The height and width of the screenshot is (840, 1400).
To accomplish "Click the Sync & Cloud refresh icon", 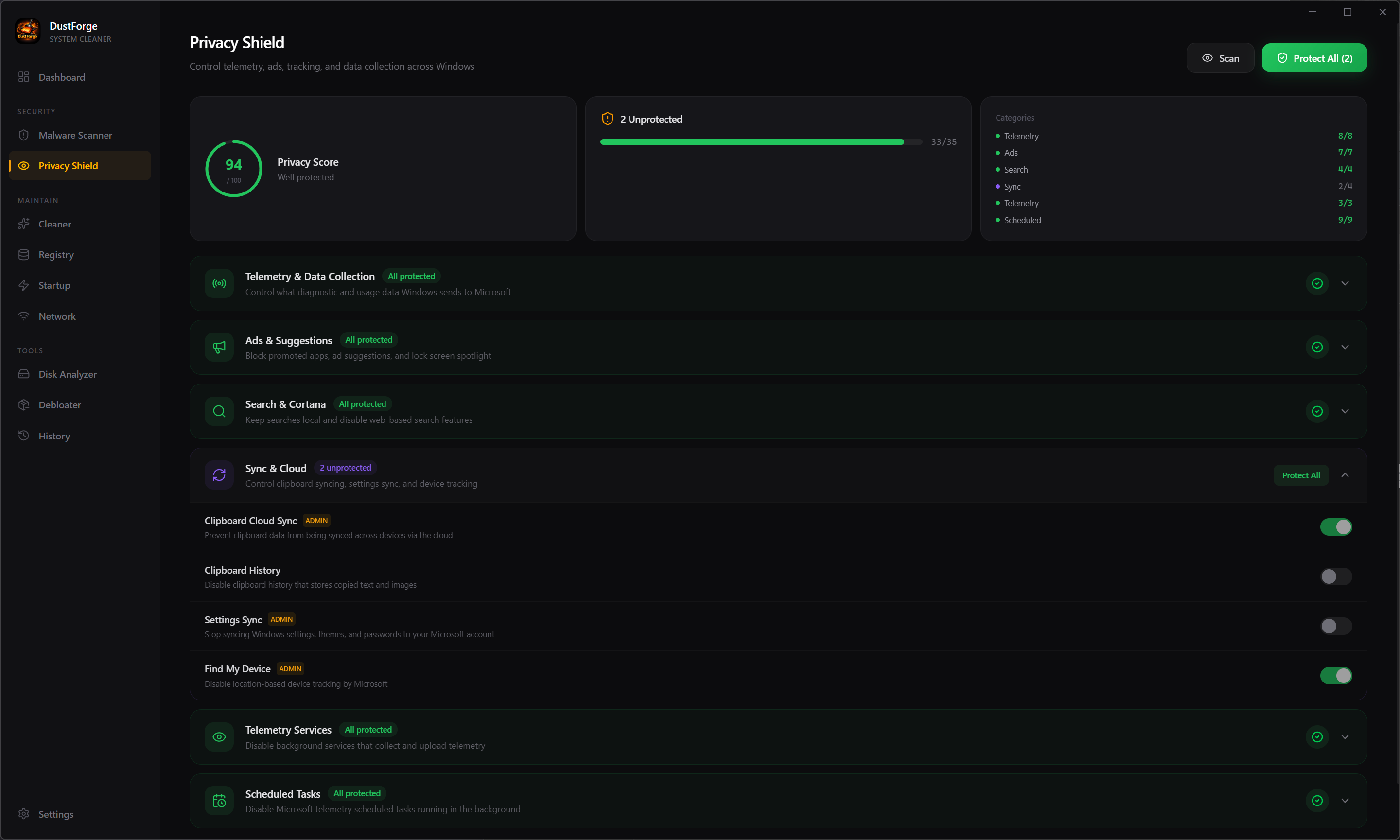I will [x=219, y=475].
